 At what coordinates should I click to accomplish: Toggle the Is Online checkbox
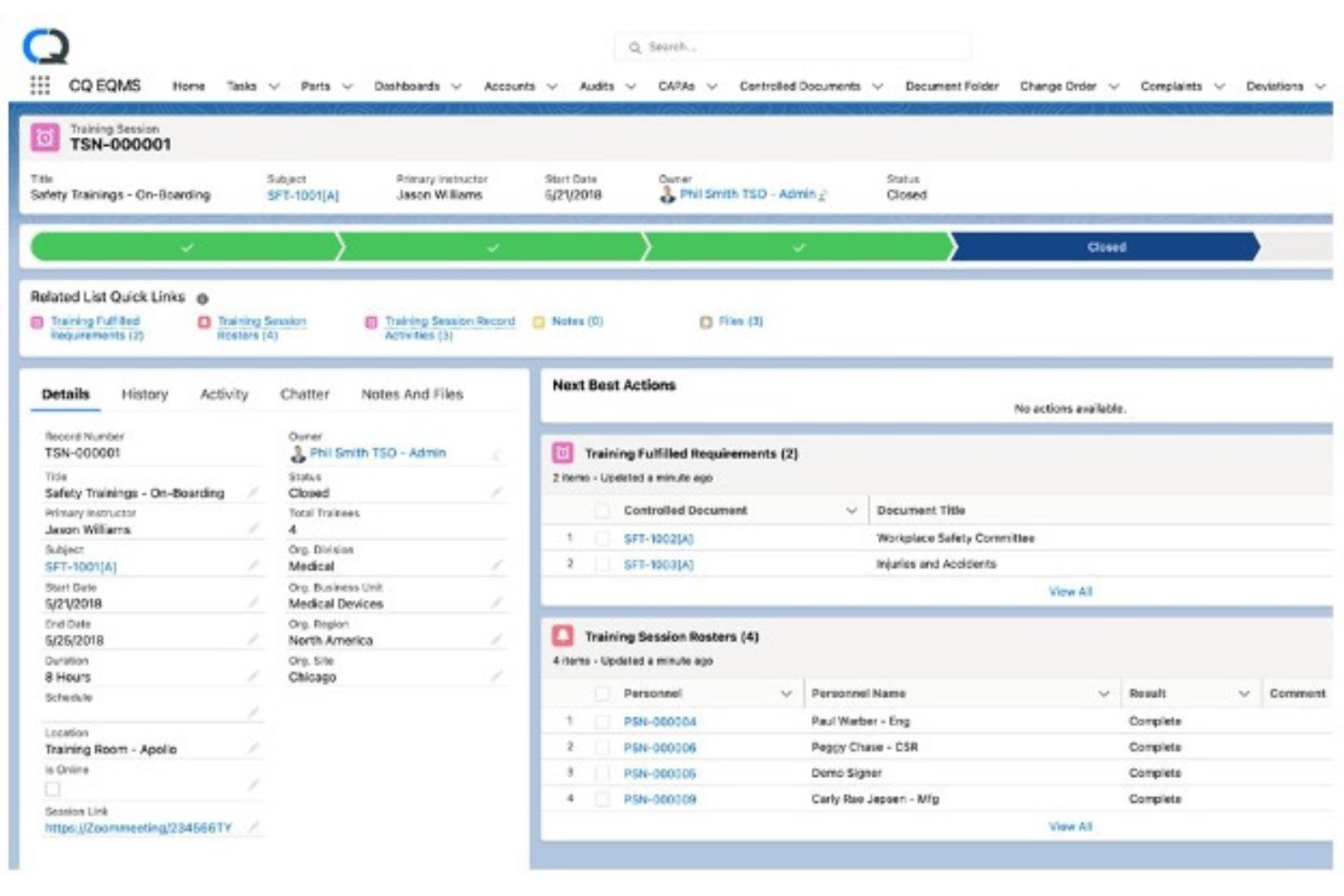click(53, 789)
